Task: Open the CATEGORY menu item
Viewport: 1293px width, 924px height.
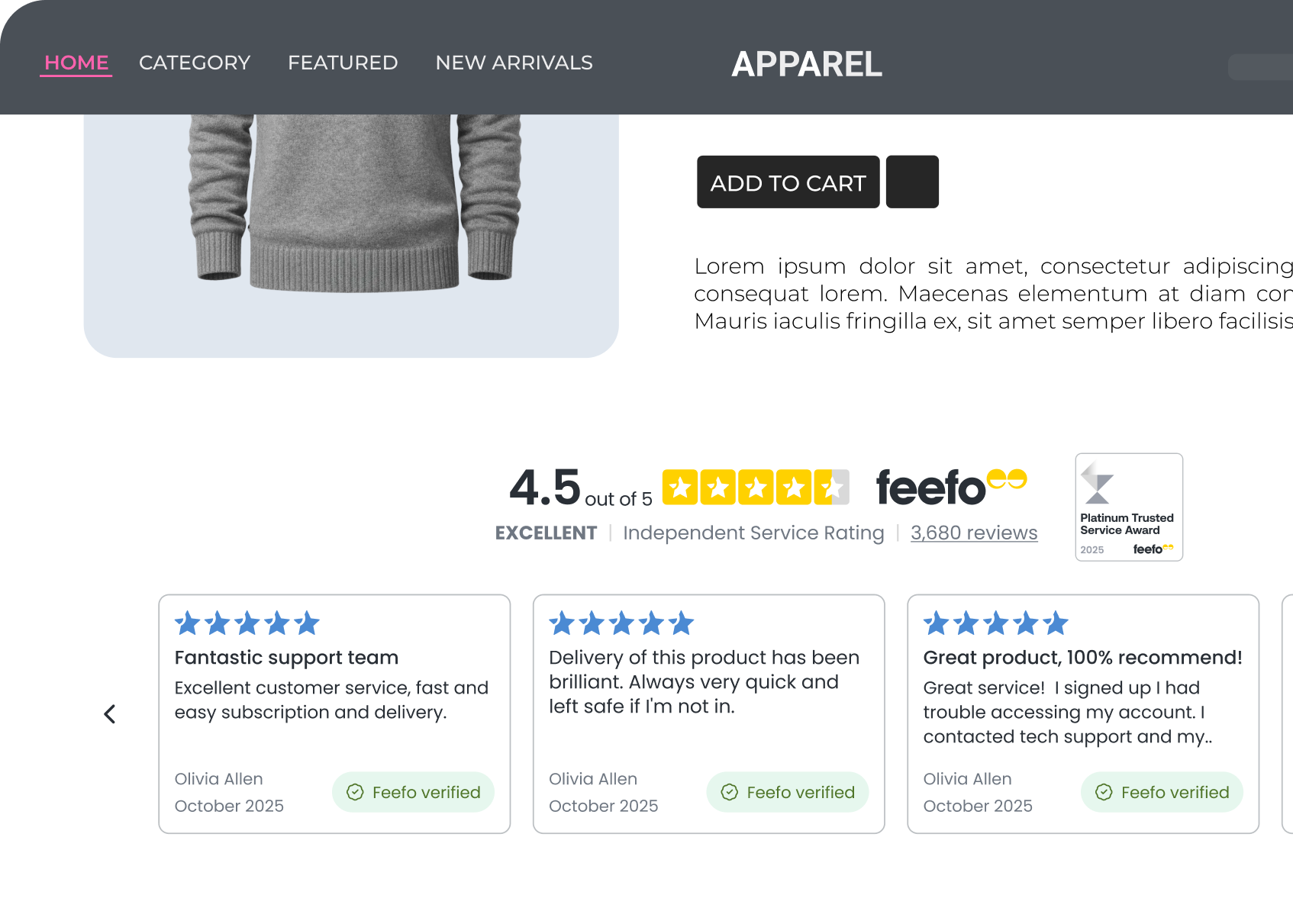Action: (x=195, y=63)
